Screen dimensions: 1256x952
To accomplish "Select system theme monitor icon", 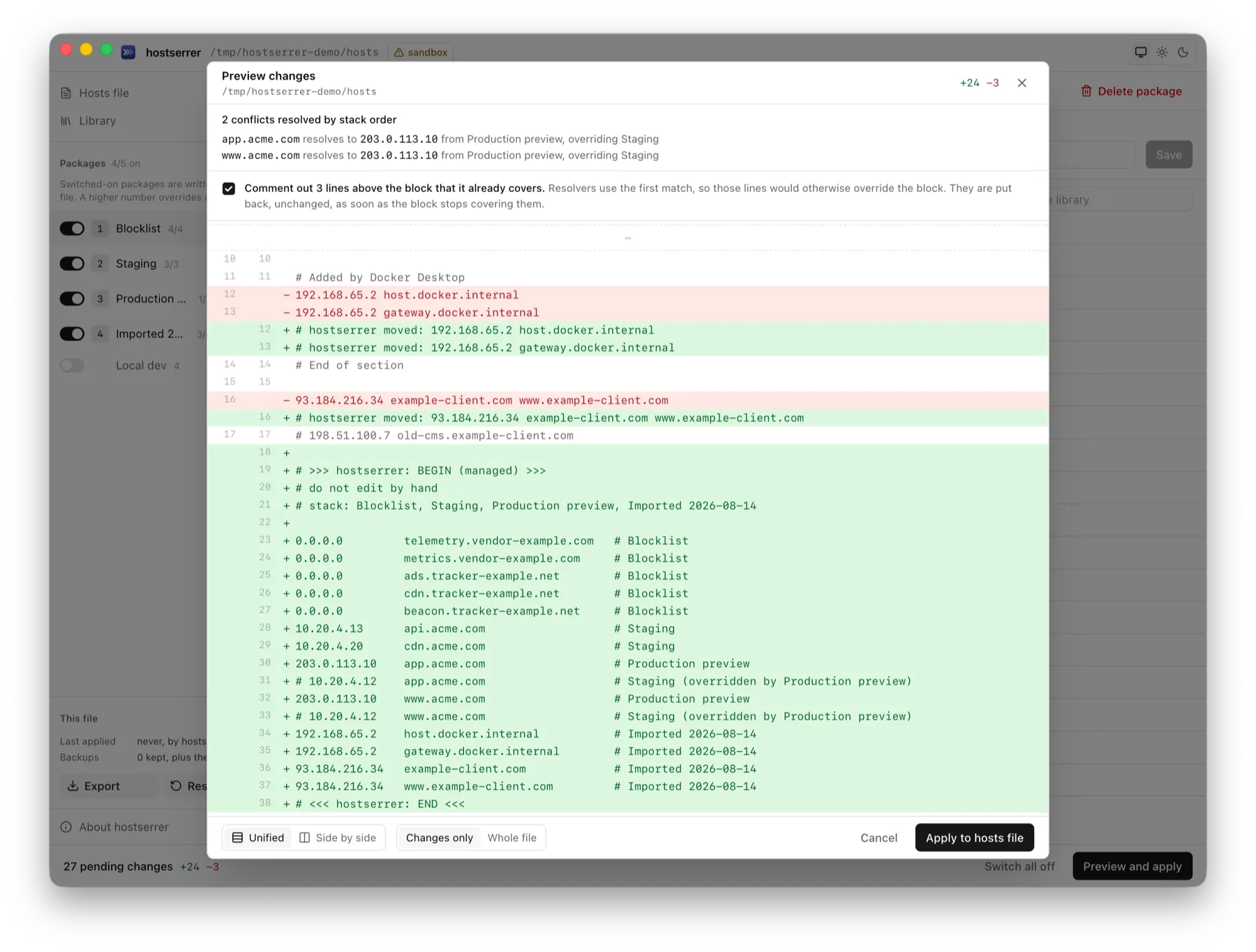I will click(x=1141, y=52).
